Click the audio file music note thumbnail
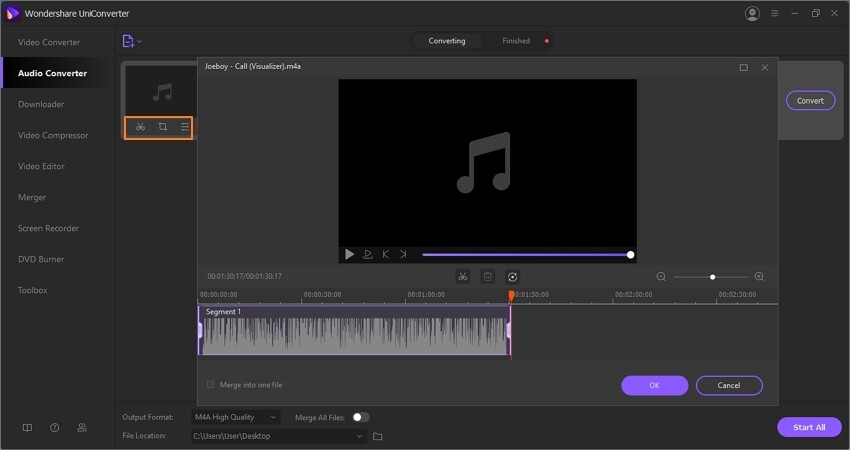 pos(162,92)
